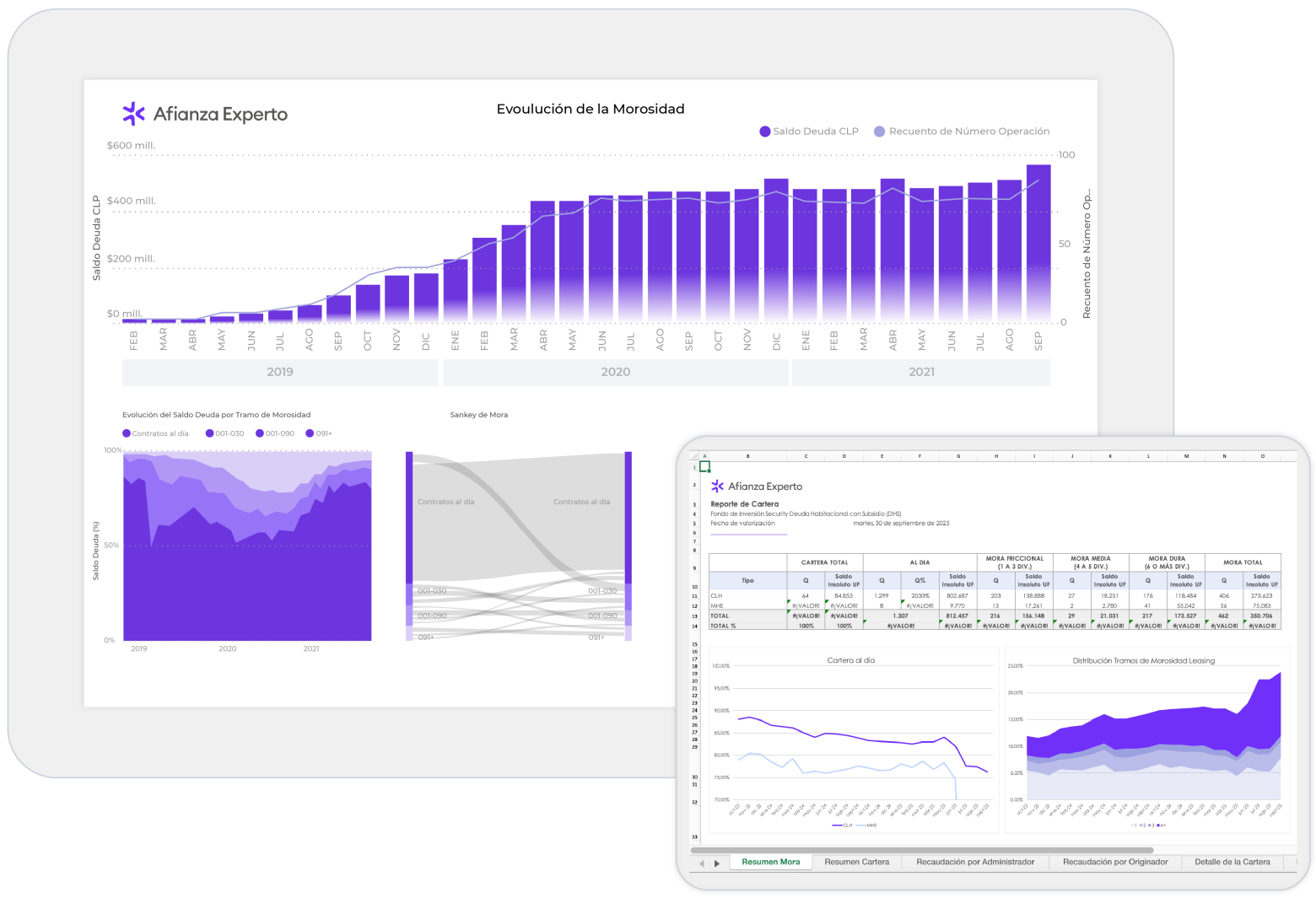The image size is (1316, 898).
Task: Expand the 2019 year group on axis
Action: tap(280, 372)
